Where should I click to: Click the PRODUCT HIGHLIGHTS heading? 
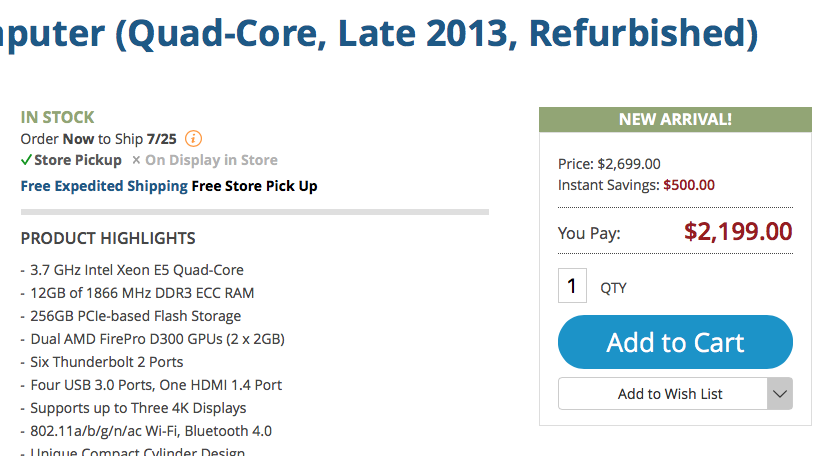tap(108, 238)
